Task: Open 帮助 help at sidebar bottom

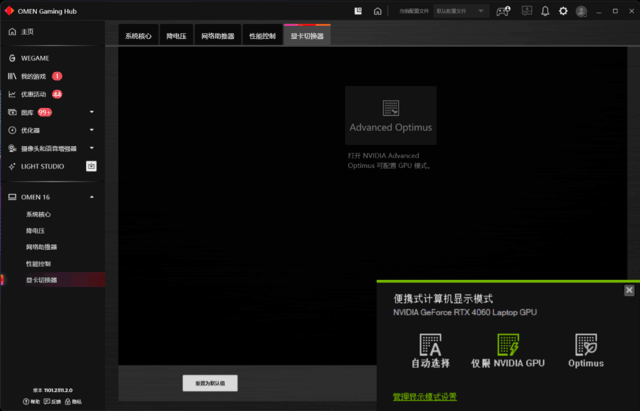Action: (x=32, y=402)
